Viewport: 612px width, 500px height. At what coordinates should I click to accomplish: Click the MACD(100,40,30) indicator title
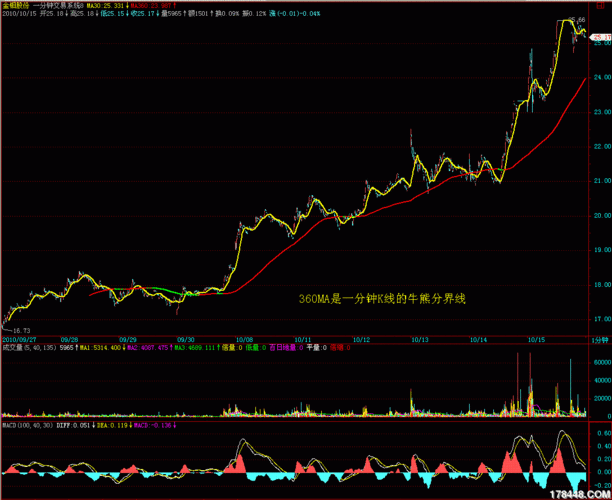pos(28,425)
